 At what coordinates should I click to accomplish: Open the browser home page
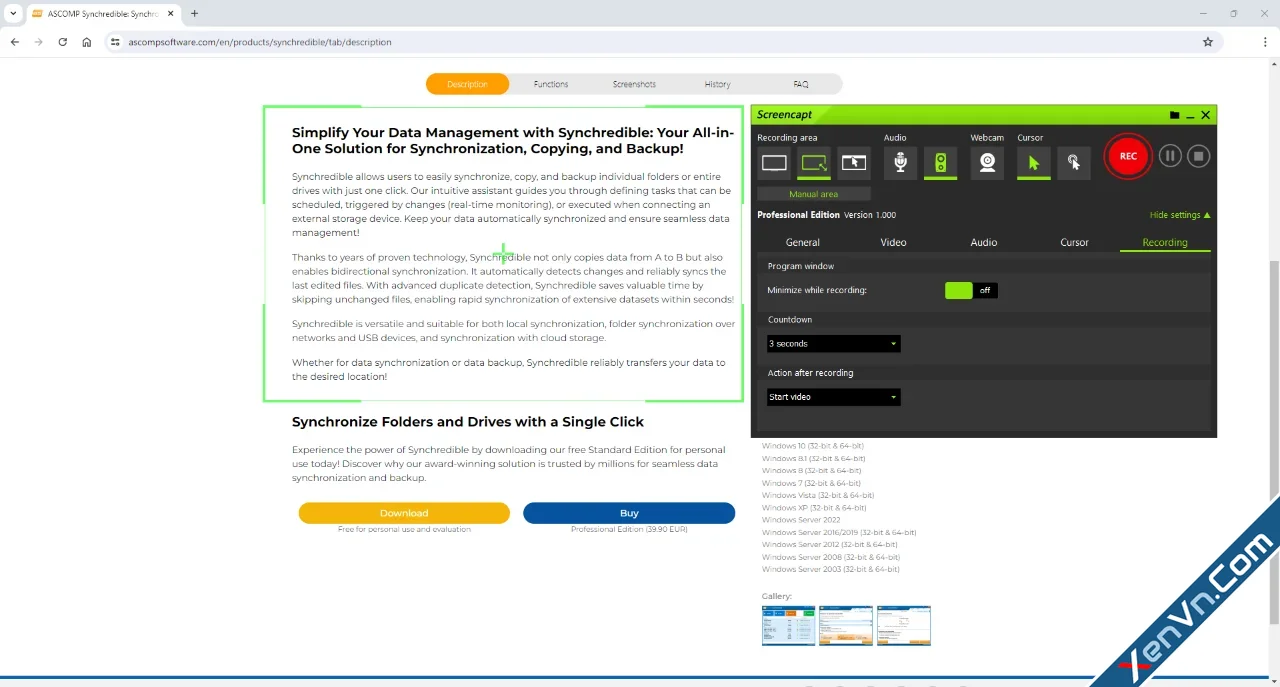click(x=87, y=42)
